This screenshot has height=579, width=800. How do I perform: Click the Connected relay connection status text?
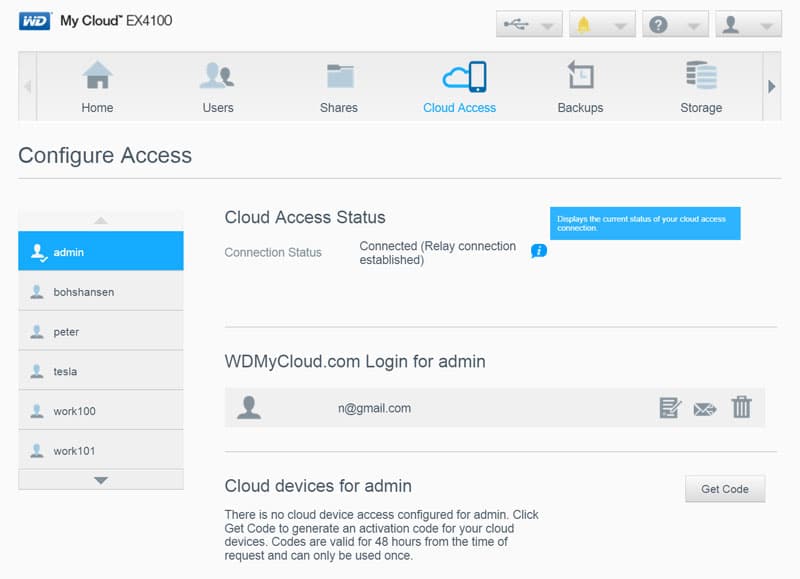438,253
